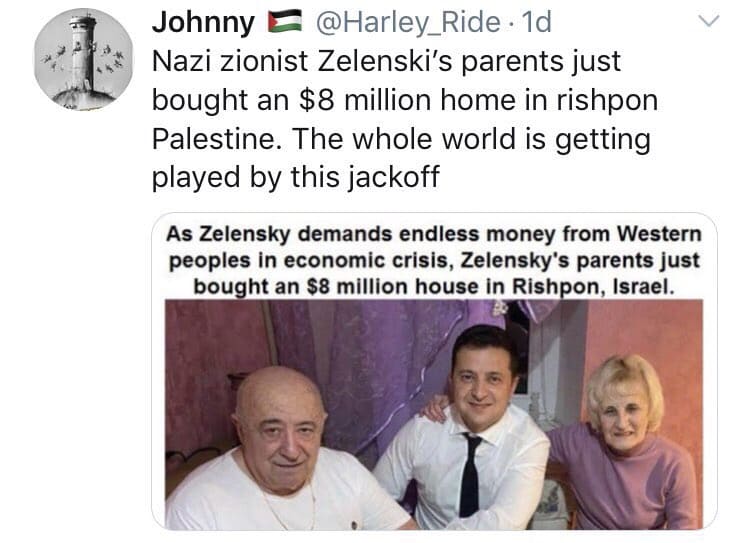Click 'Rishpon, Israel' in the image caption
The width and height of the screenshot is (750, 543).
pos(593,287)
